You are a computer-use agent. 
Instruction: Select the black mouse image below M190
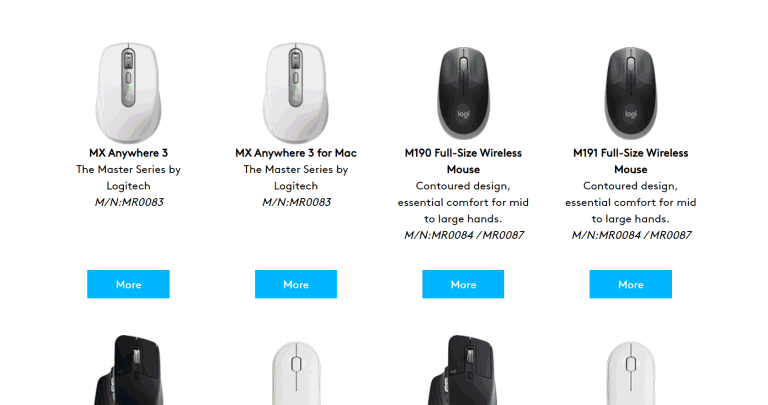[463, 370]
